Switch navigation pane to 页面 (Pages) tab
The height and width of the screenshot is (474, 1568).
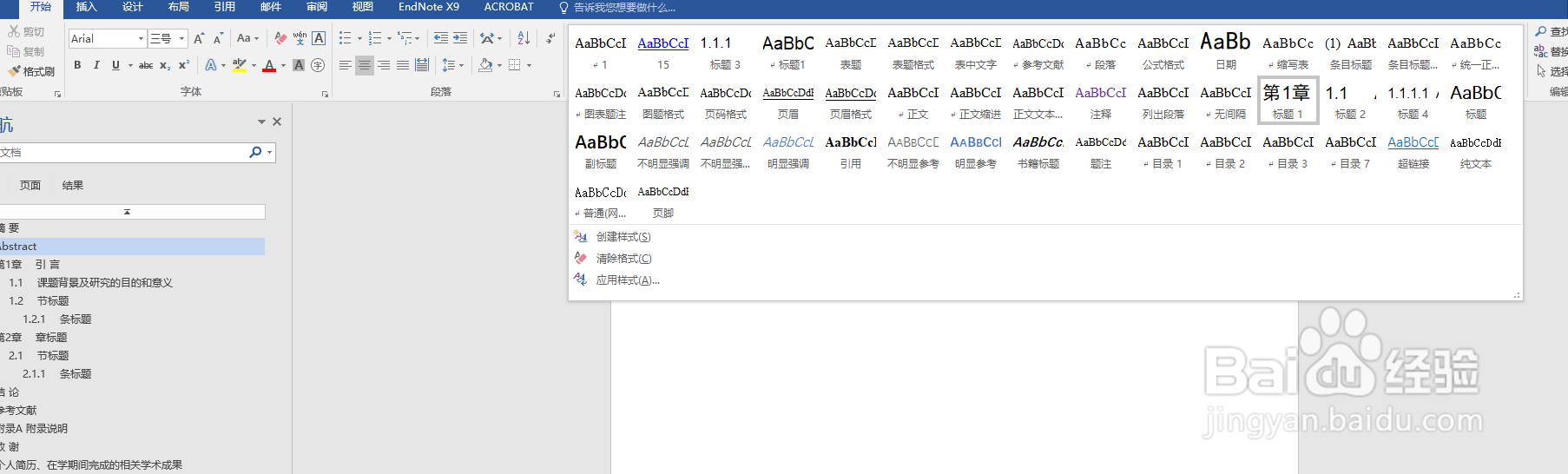pyautogui.click(x=30, y=185)
